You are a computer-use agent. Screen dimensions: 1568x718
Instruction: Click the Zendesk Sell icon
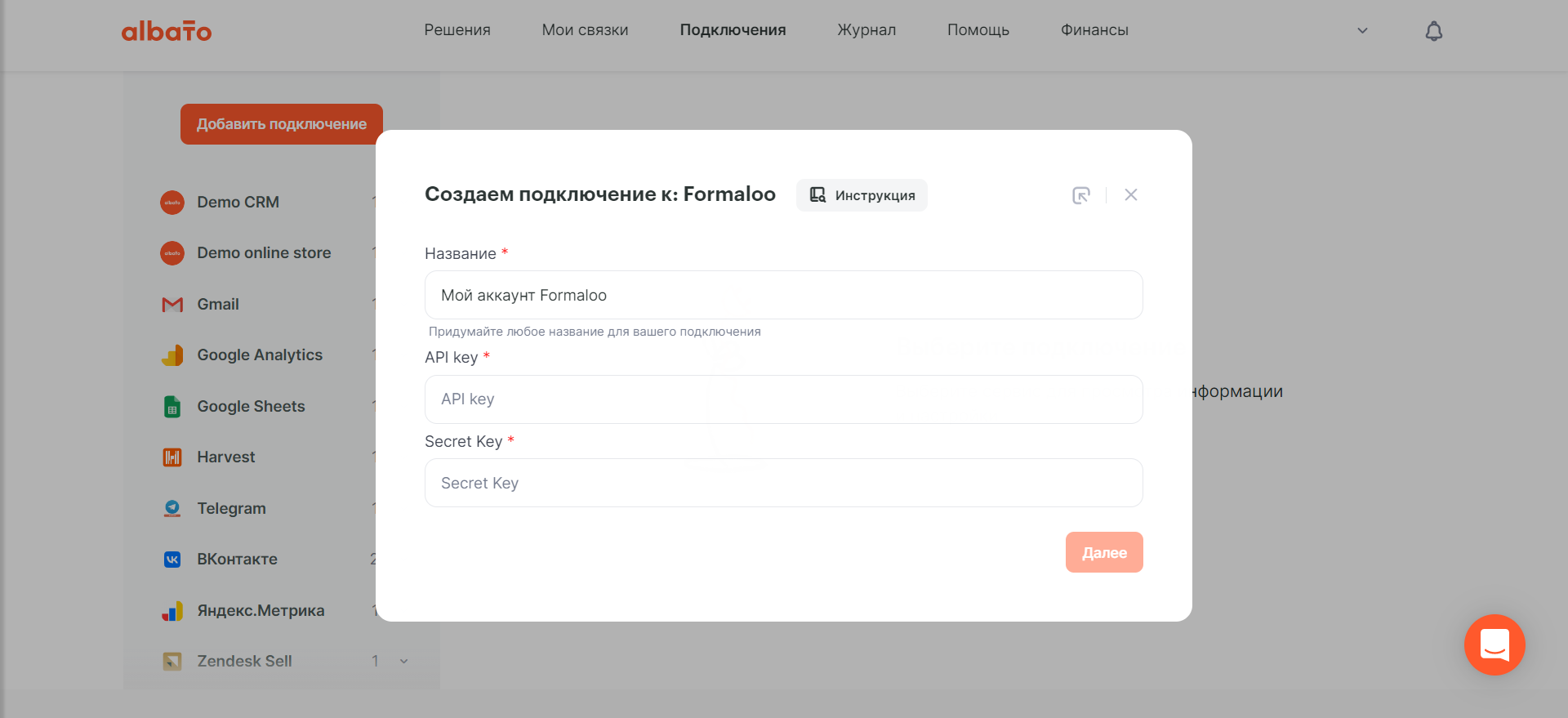click(x=172, y=662)
